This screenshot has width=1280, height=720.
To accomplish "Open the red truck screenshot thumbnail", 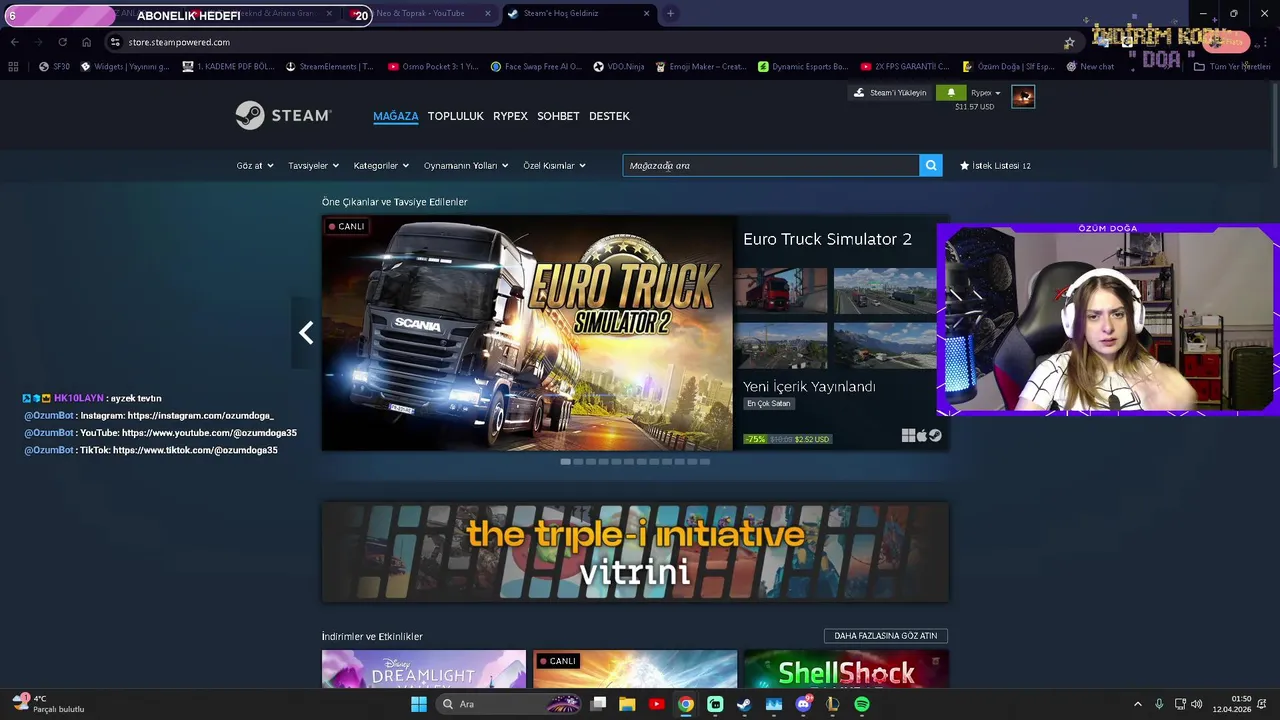I will 781,290.
